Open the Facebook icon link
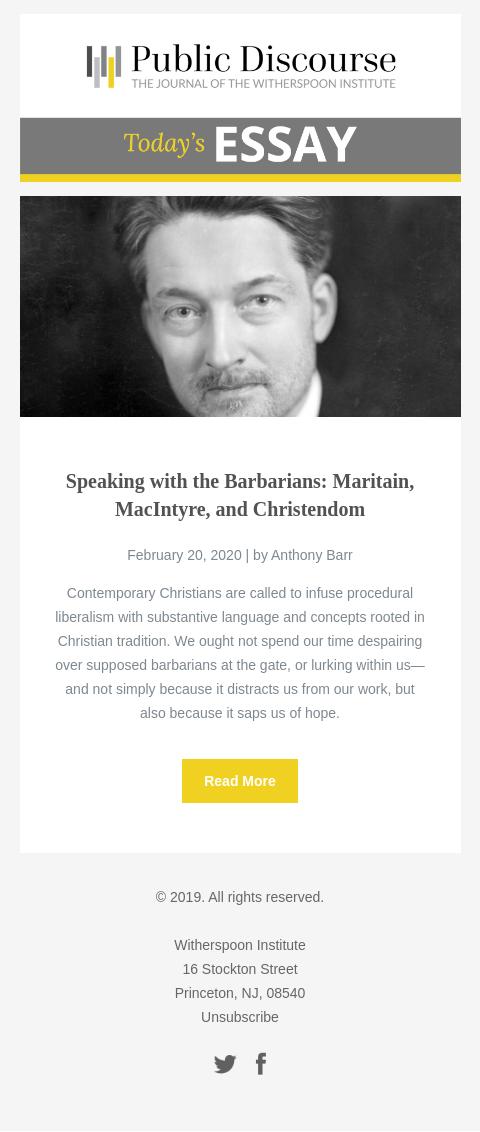The image size is (480, 1132). (261, 1063)
